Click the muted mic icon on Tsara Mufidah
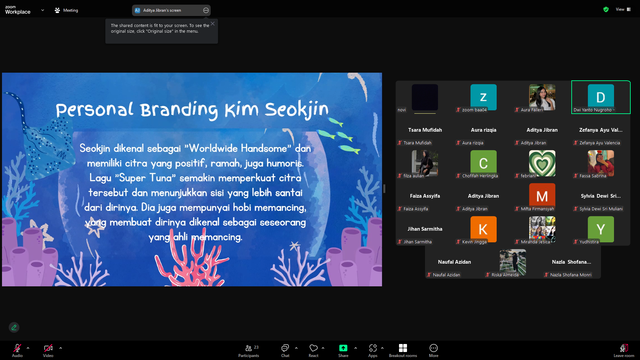This screenshot has height=360, width=640. point(400,142)
